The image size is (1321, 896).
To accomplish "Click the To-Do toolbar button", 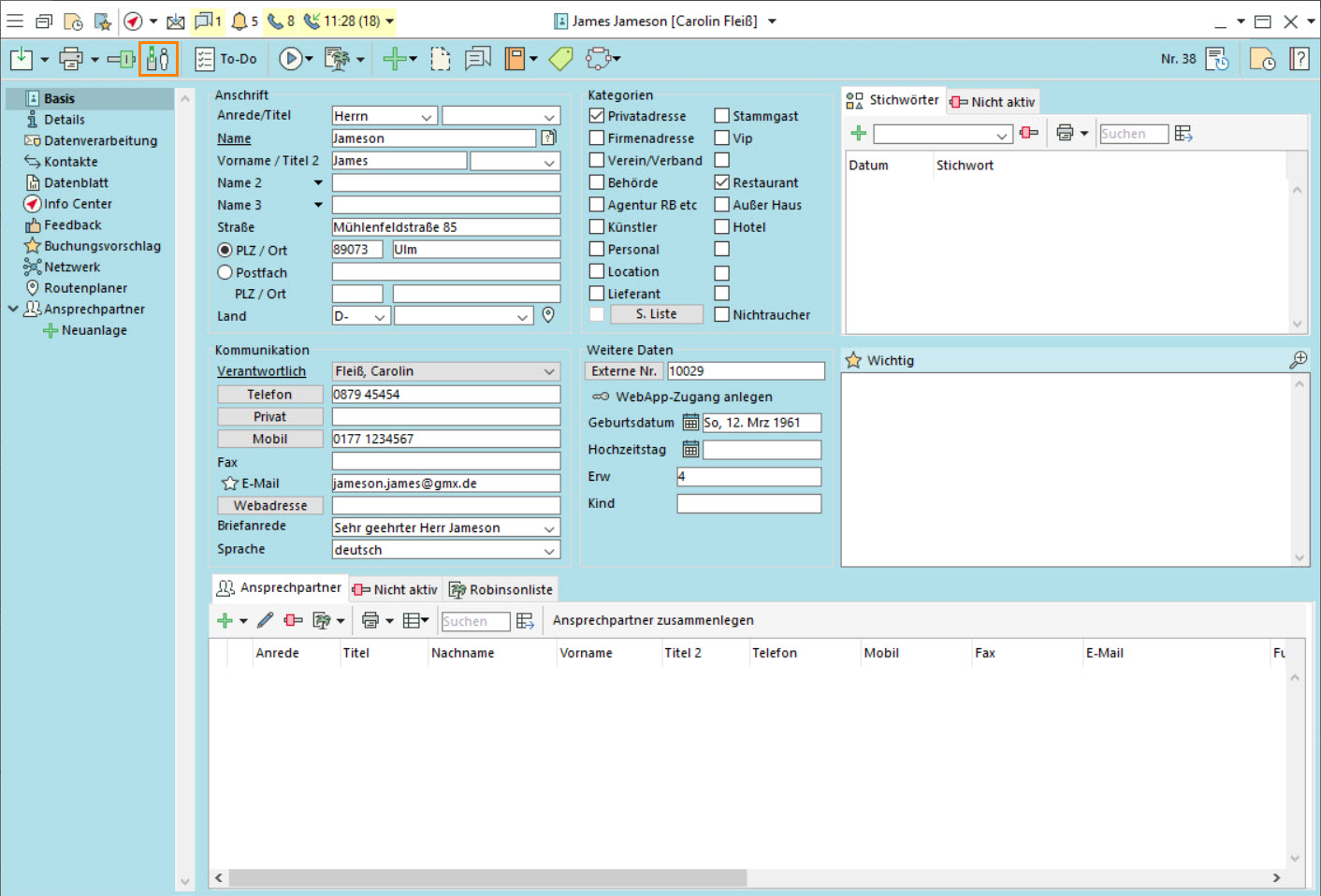I will click(x=226, y=59).
